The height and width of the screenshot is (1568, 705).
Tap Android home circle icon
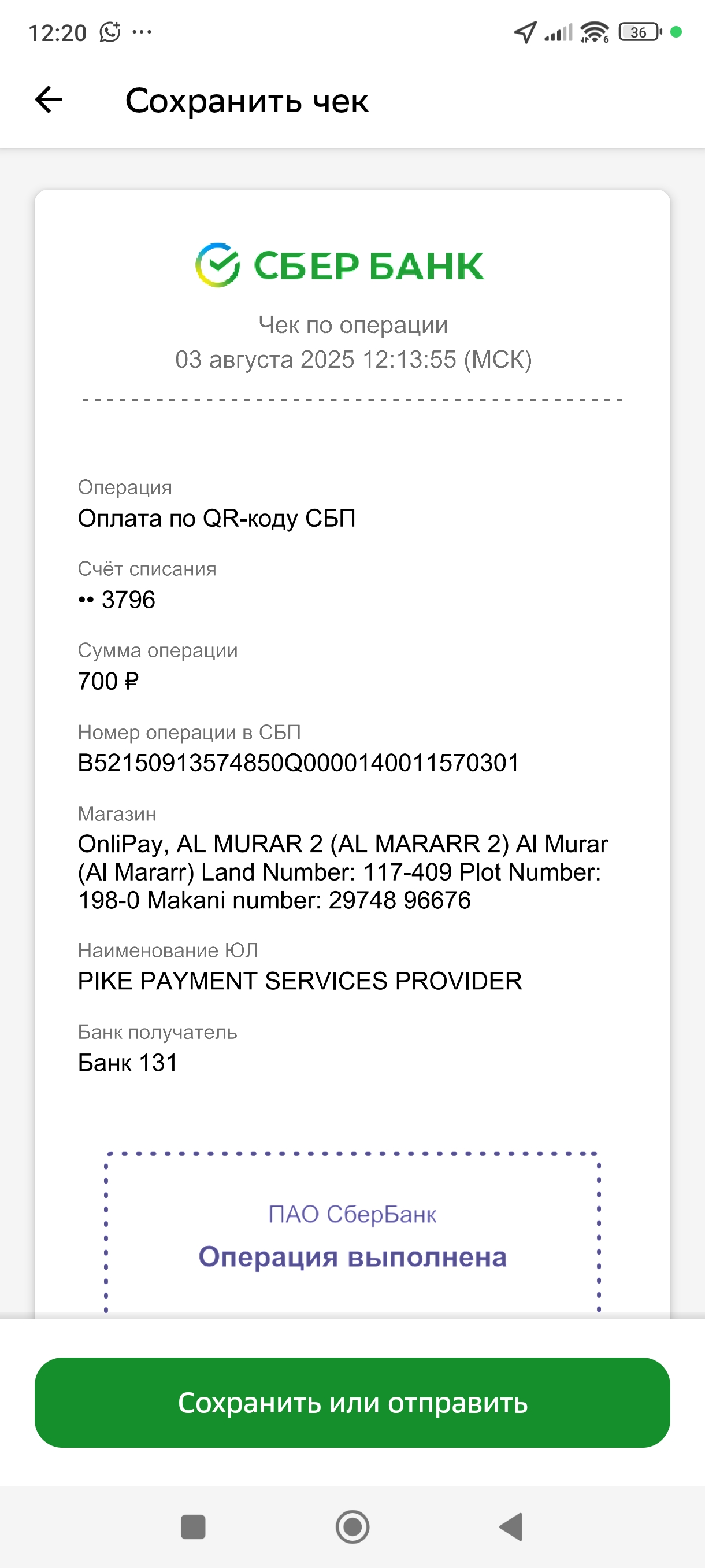pyautogui.click(x=352, y=1526)
